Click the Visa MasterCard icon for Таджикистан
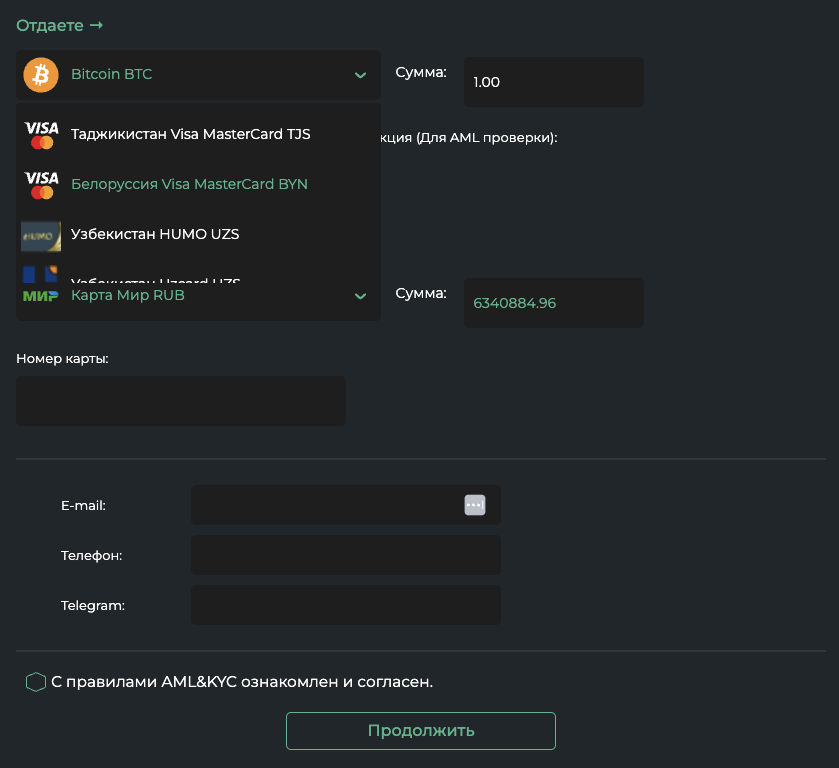Viewport: 839px width, 768px height. point(42,135)
